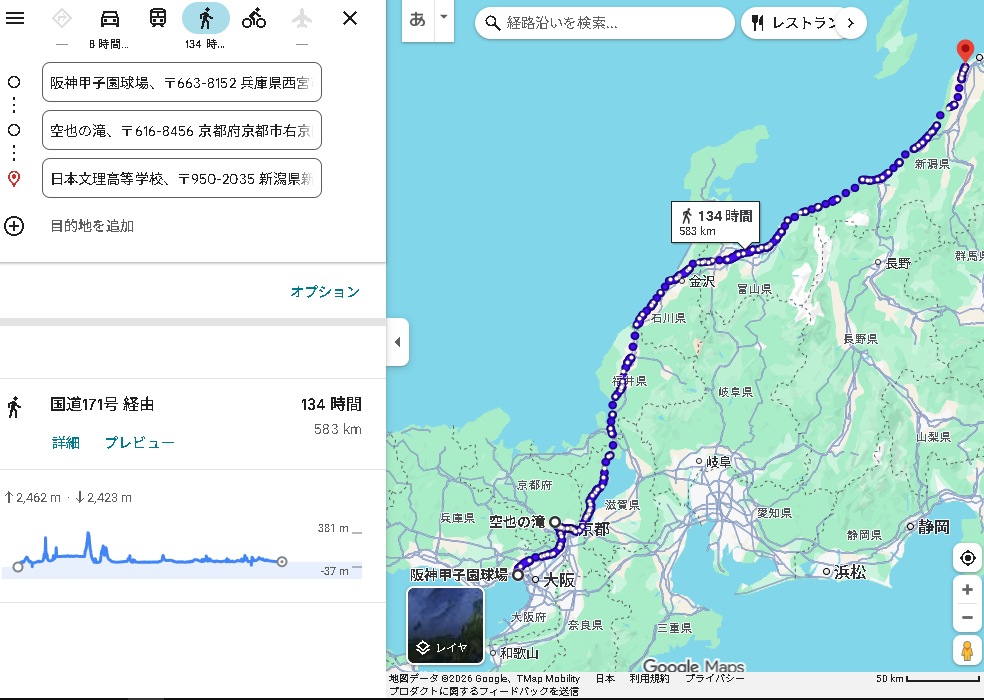Click プレビュー to preview the route
The image size is (984, 700).
click(x=140, y=443)
